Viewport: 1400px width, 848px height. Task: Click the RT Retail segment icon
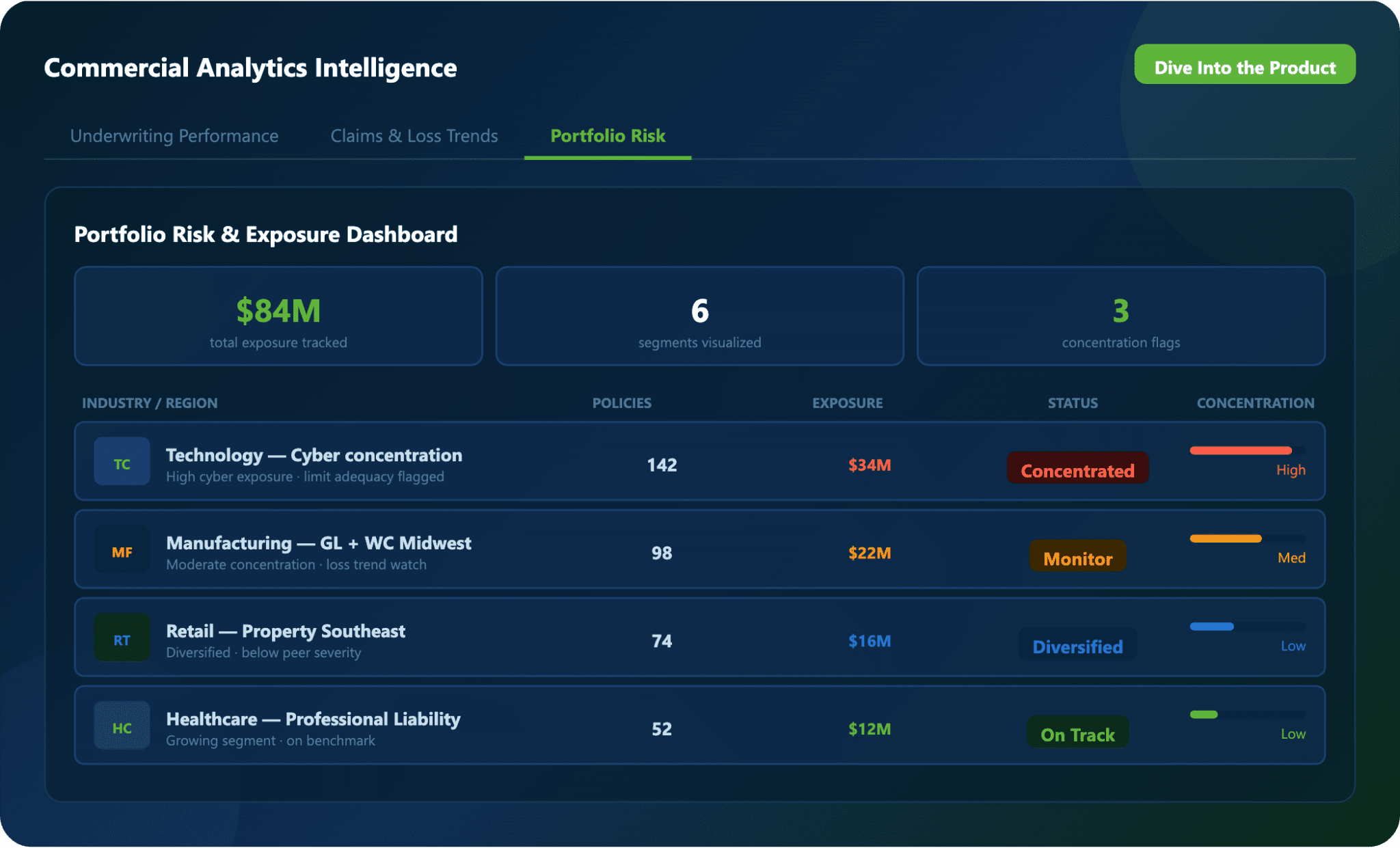click(122, 638)
